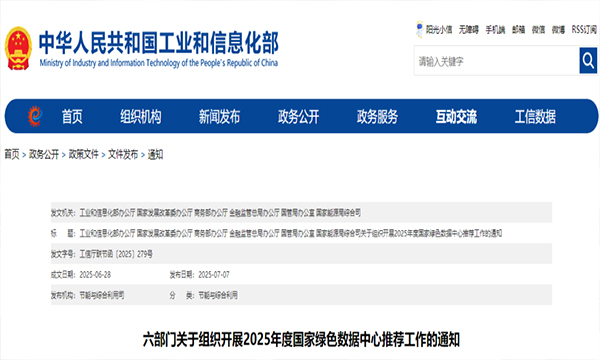600x360 pixels.
Task: Click the blue search magnifier button
Action: pos(588,60)
